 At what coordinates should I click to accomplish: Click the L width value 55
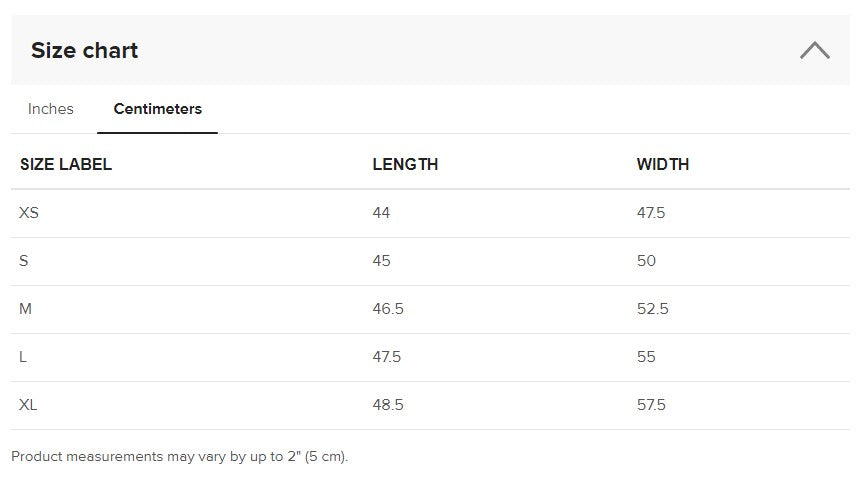click(x=646, y=357)
